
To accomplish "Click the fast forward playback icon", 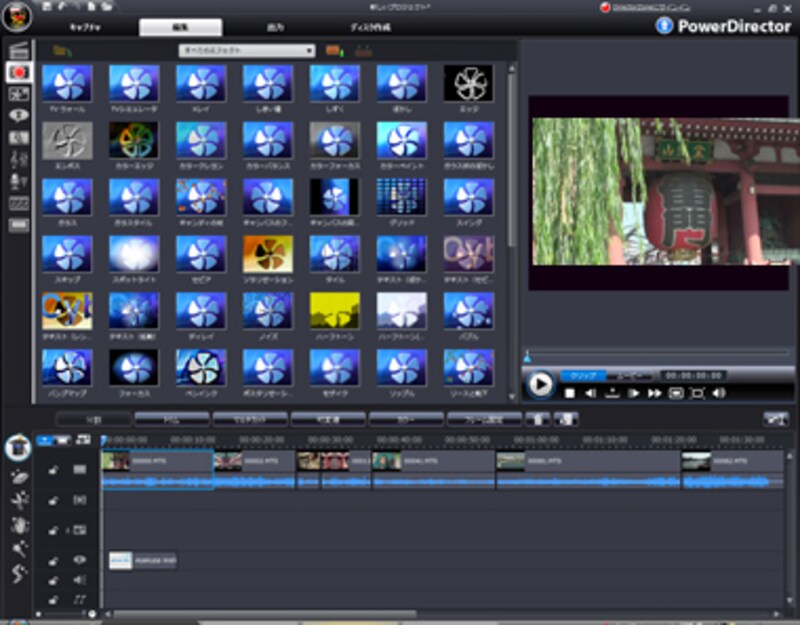I will pos(655,393).
